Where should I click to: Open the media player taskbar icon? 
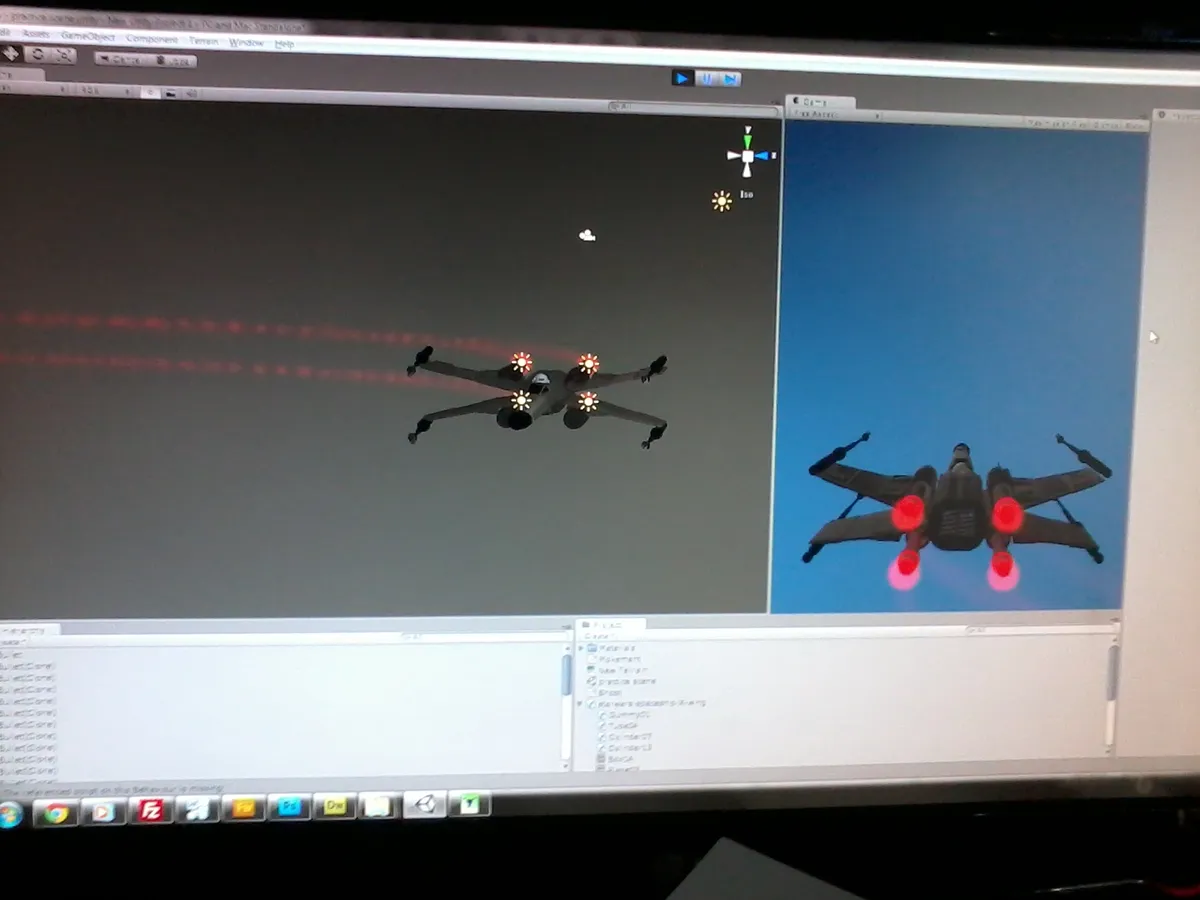[102, 811]
